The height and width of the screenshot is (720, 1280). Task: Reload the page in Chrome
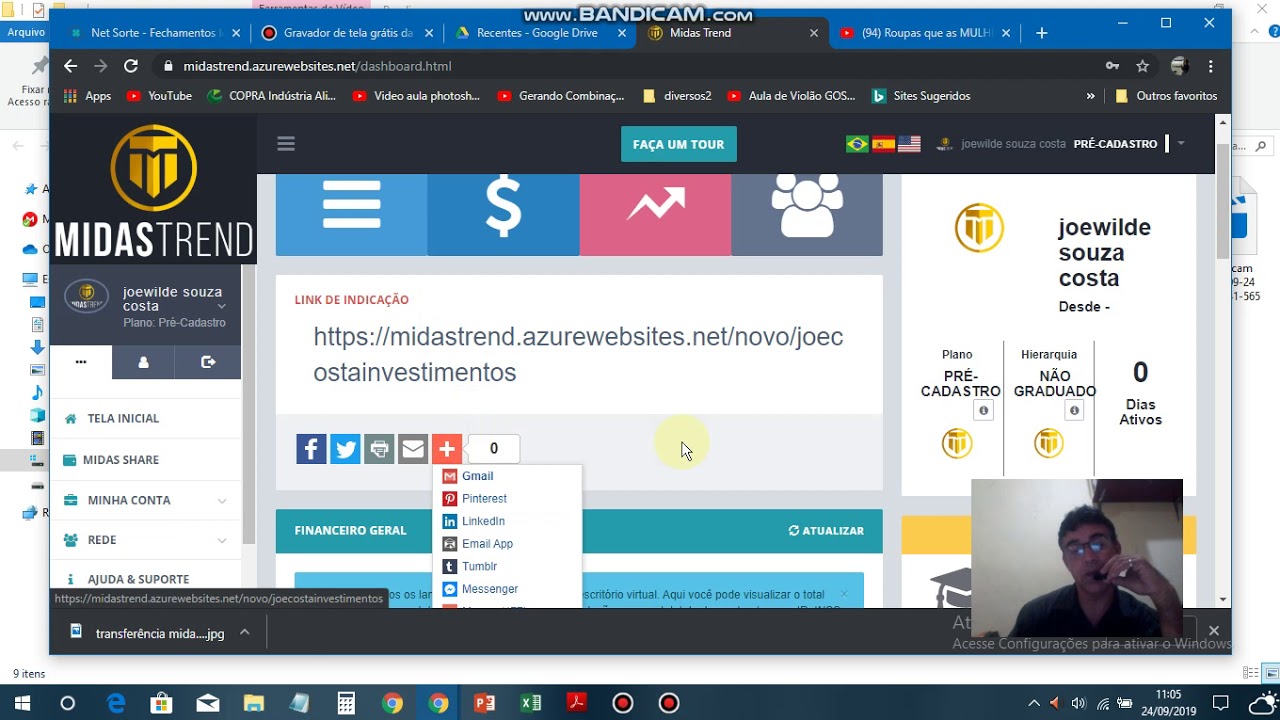coord(131,66)
